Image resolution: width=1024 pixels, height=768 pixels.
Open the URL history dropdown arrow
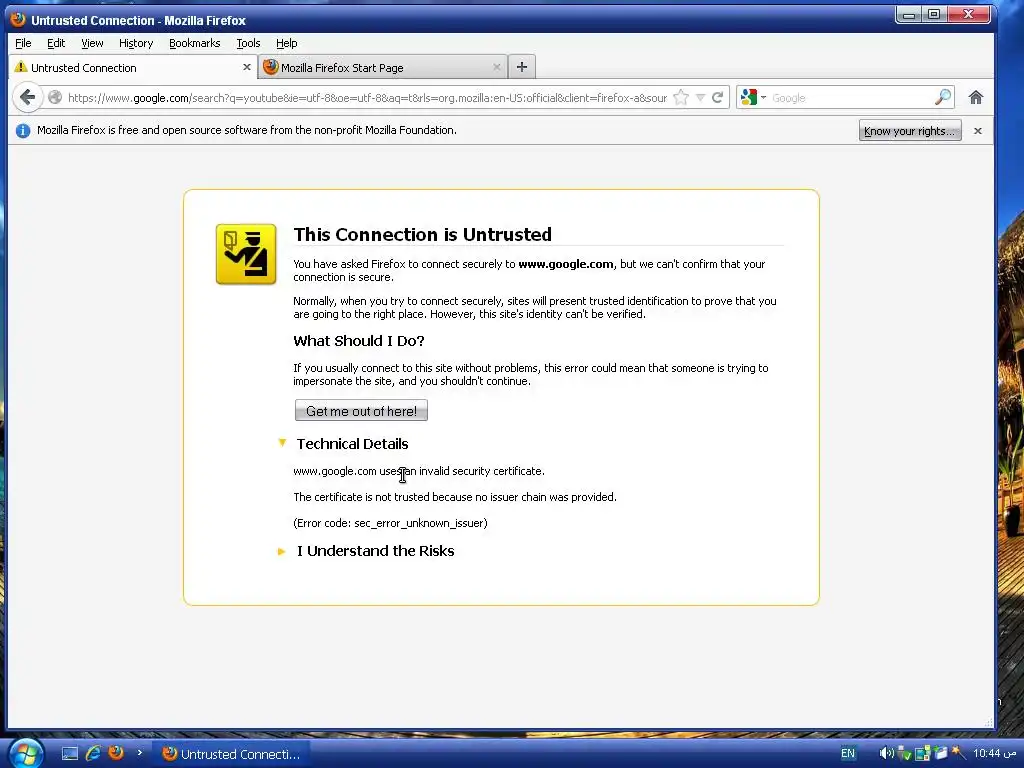[x=700, y=98]
